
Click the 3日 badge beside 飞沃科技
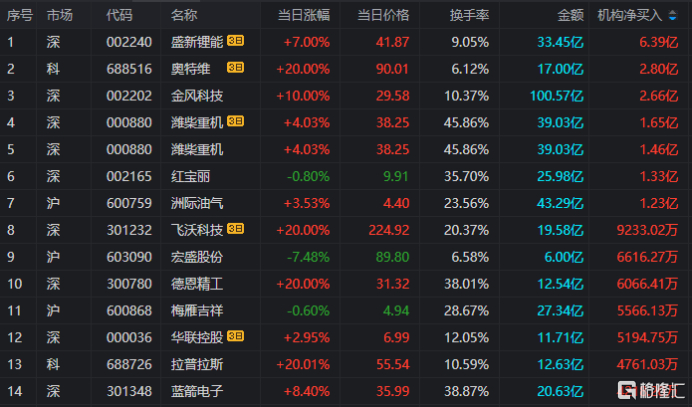236,230
